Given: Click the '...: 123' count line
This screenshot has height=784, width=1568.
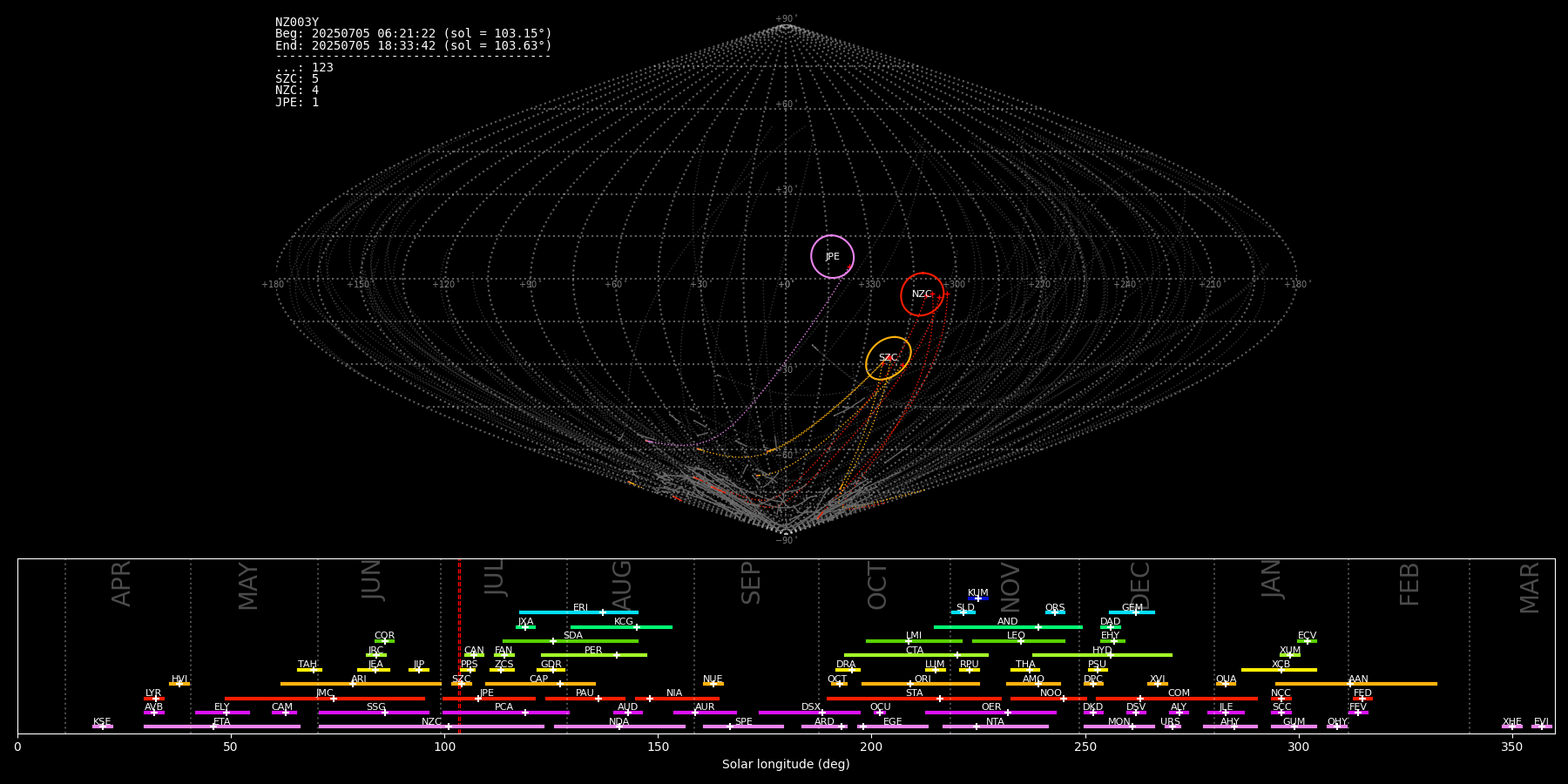Looking at the screenshot, I should point(304,68).
